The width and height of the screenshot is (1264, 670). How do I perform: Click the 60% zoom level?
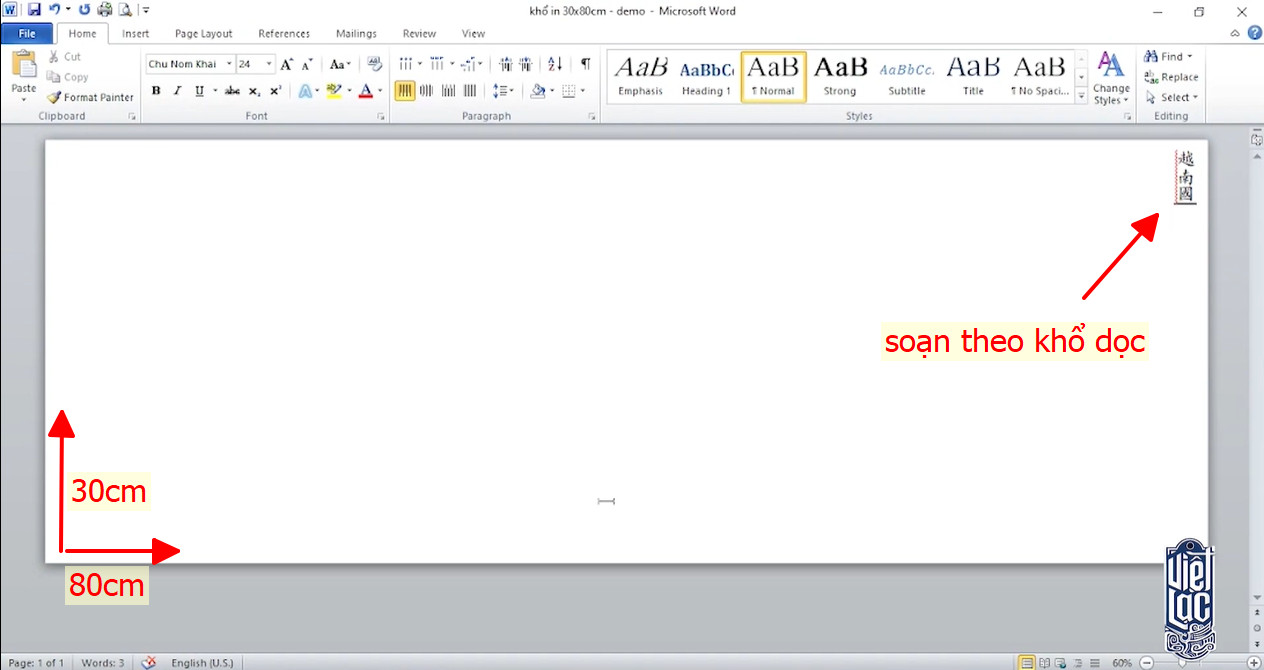(x=1122, y=662)
